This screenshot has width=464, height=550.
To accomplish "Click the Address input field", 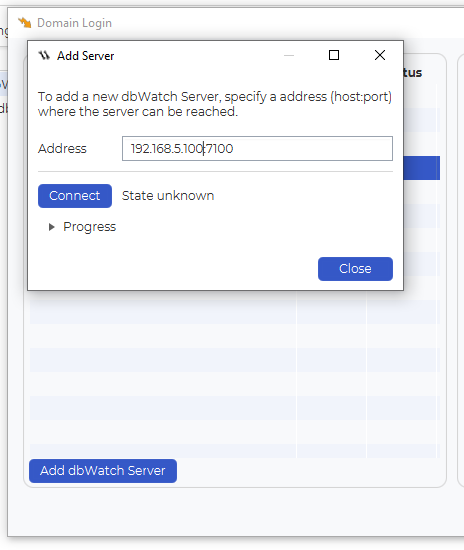I will point(257,148).
